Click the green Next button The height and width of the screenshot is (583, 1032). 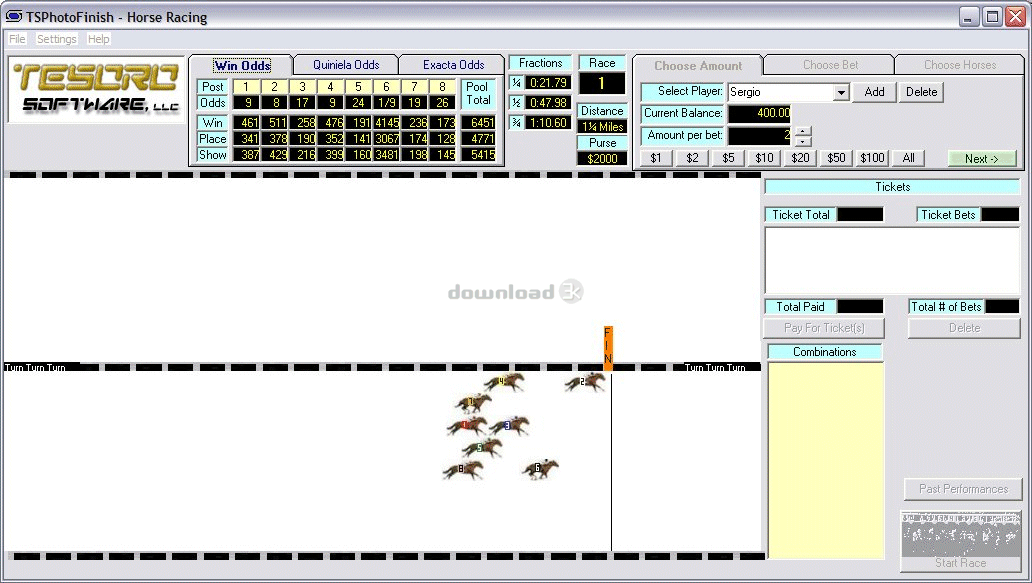(982, 159)
